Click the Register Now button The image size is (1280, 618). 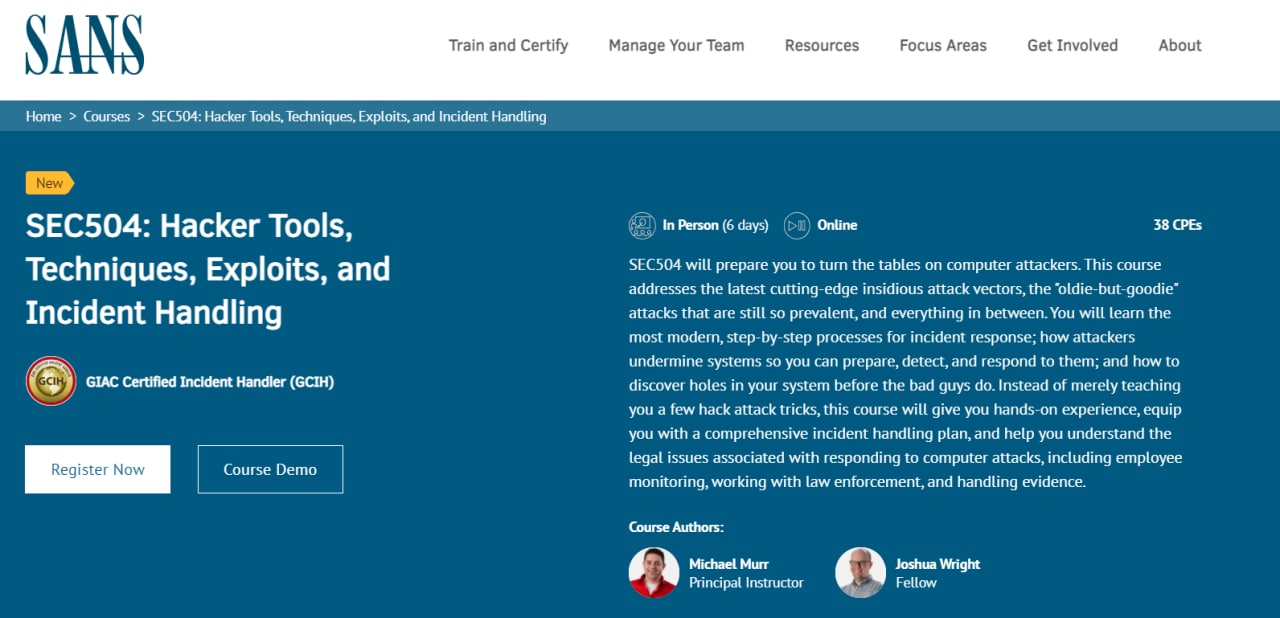pyautogui.click(x=98, y=469)
